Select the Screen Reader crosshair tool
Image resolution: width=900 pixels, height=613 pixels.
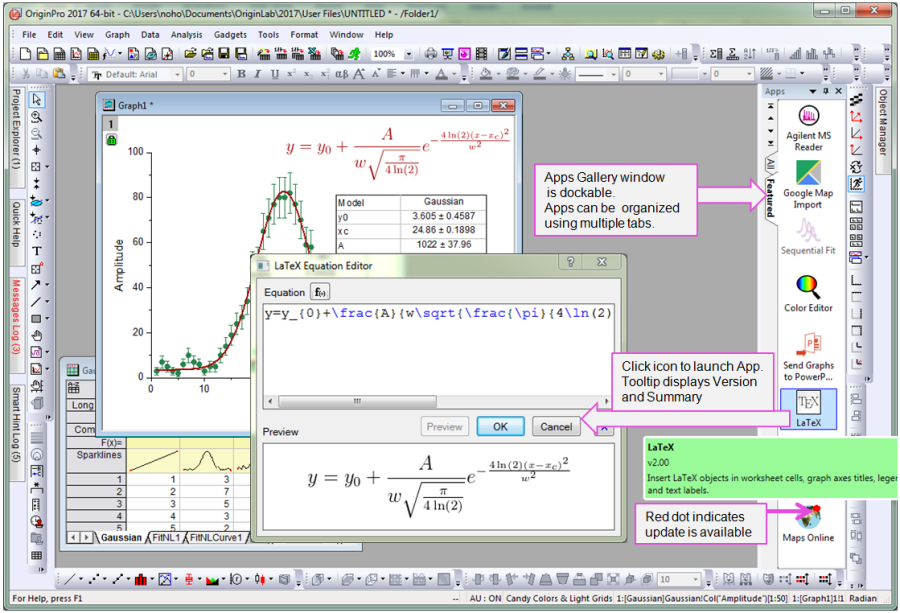tap(37, 150)
